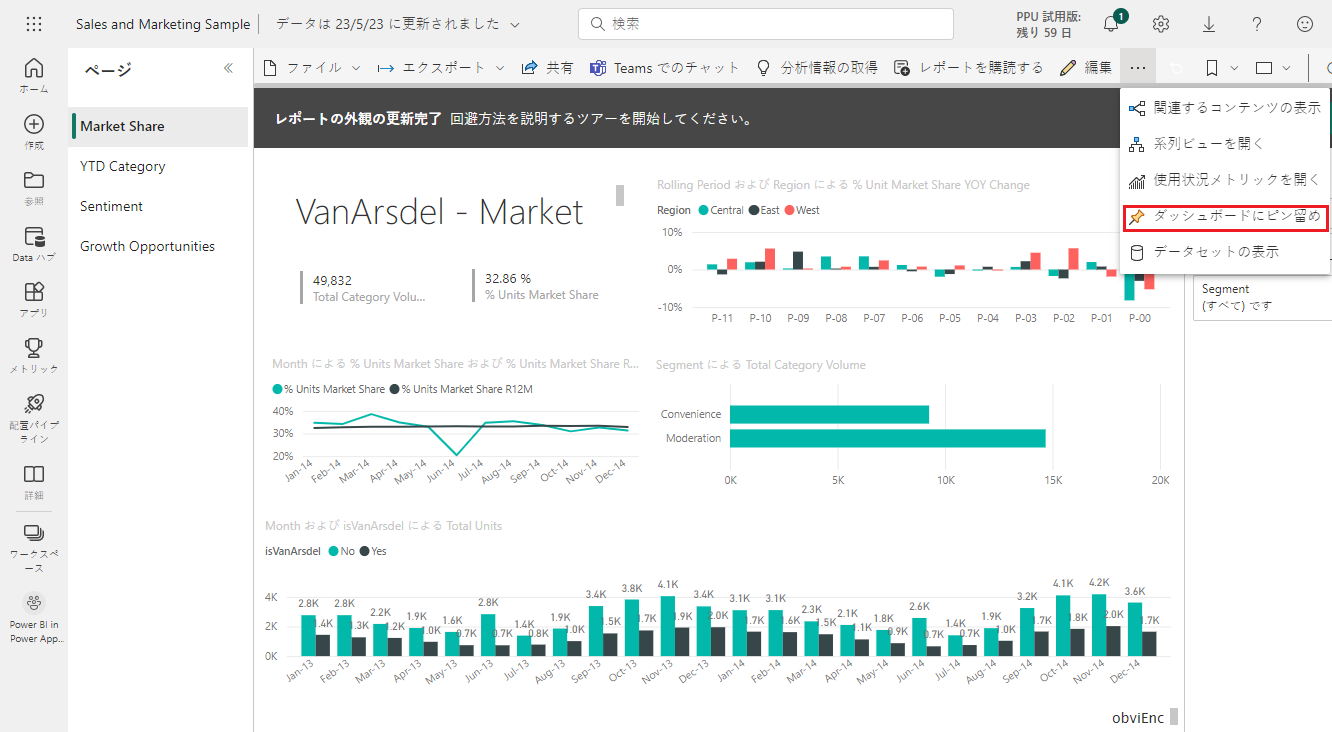Click レポートを購読する button
This screenshot has height=732, width=1332.
(x=968, y=68)
